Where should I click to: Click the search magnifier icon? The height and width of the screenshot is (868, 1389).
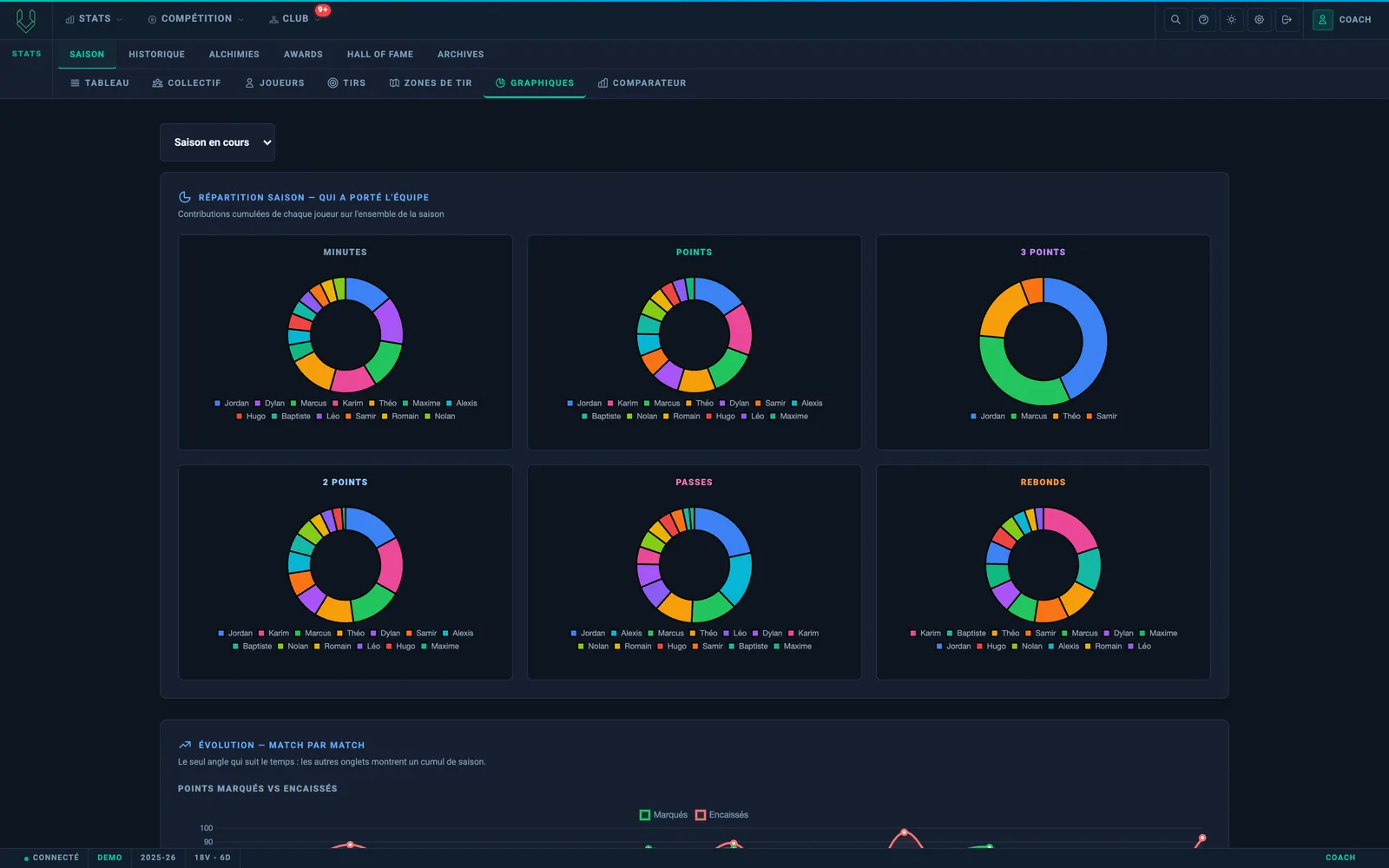(1175, 19)
